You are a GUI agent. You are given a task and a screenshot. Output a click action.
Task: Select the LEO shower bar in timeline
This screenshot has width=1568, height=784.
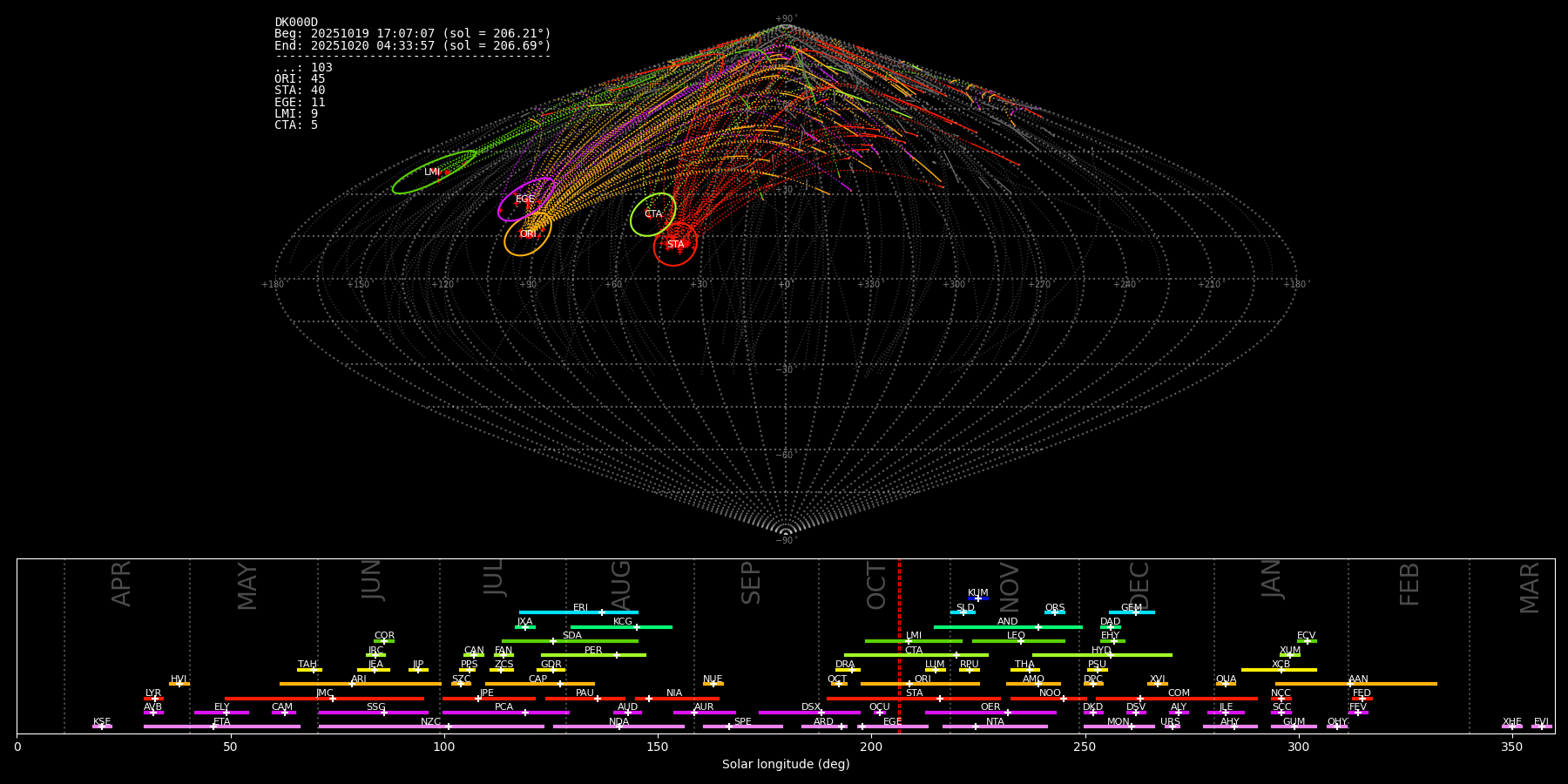tap(1017, 641)
